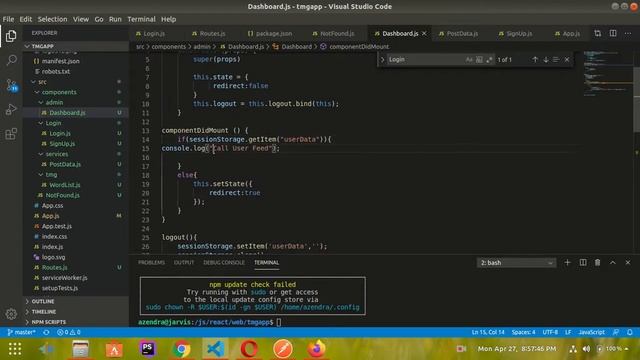
Task: Click LF end of line setting
Action: [x=568, y=332]
